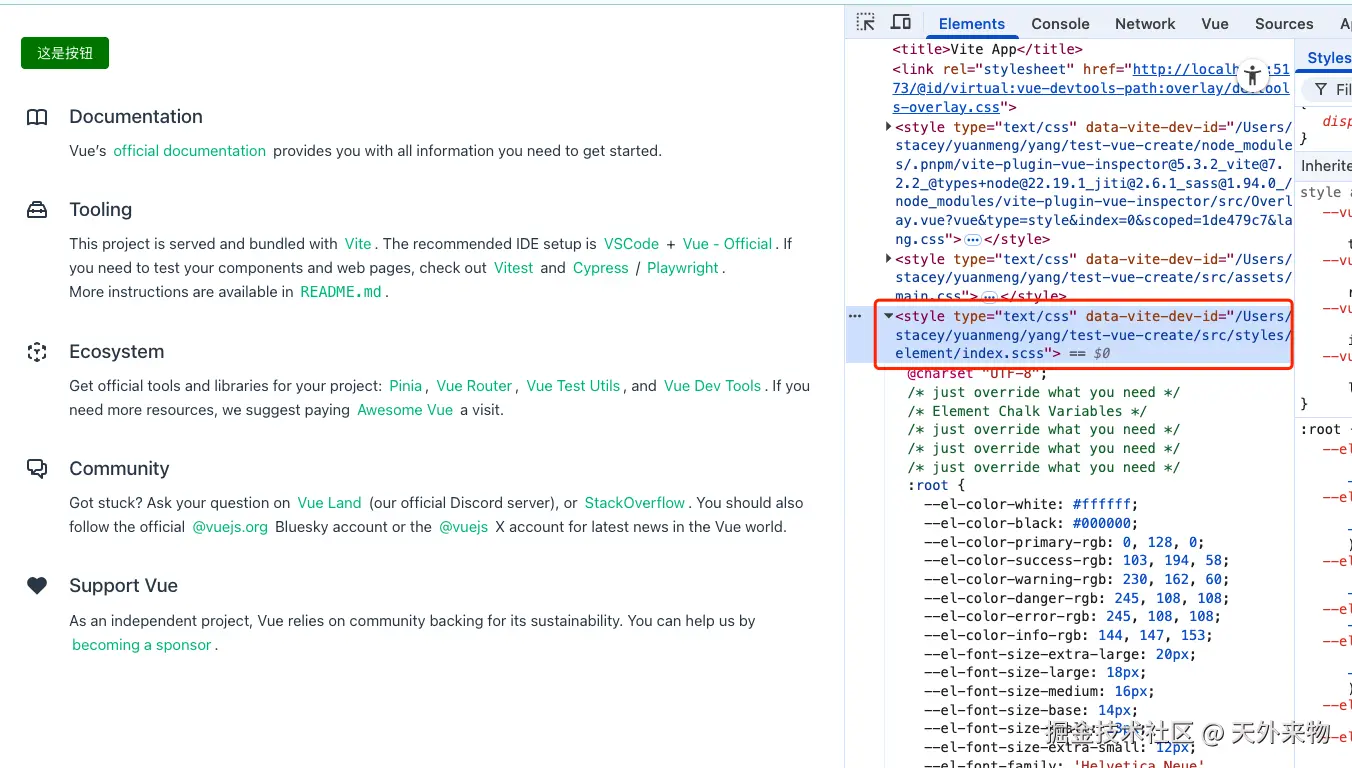This screenshot has height=768, width=1352.
Task: Open the Vue Land link
Action: 329,503
